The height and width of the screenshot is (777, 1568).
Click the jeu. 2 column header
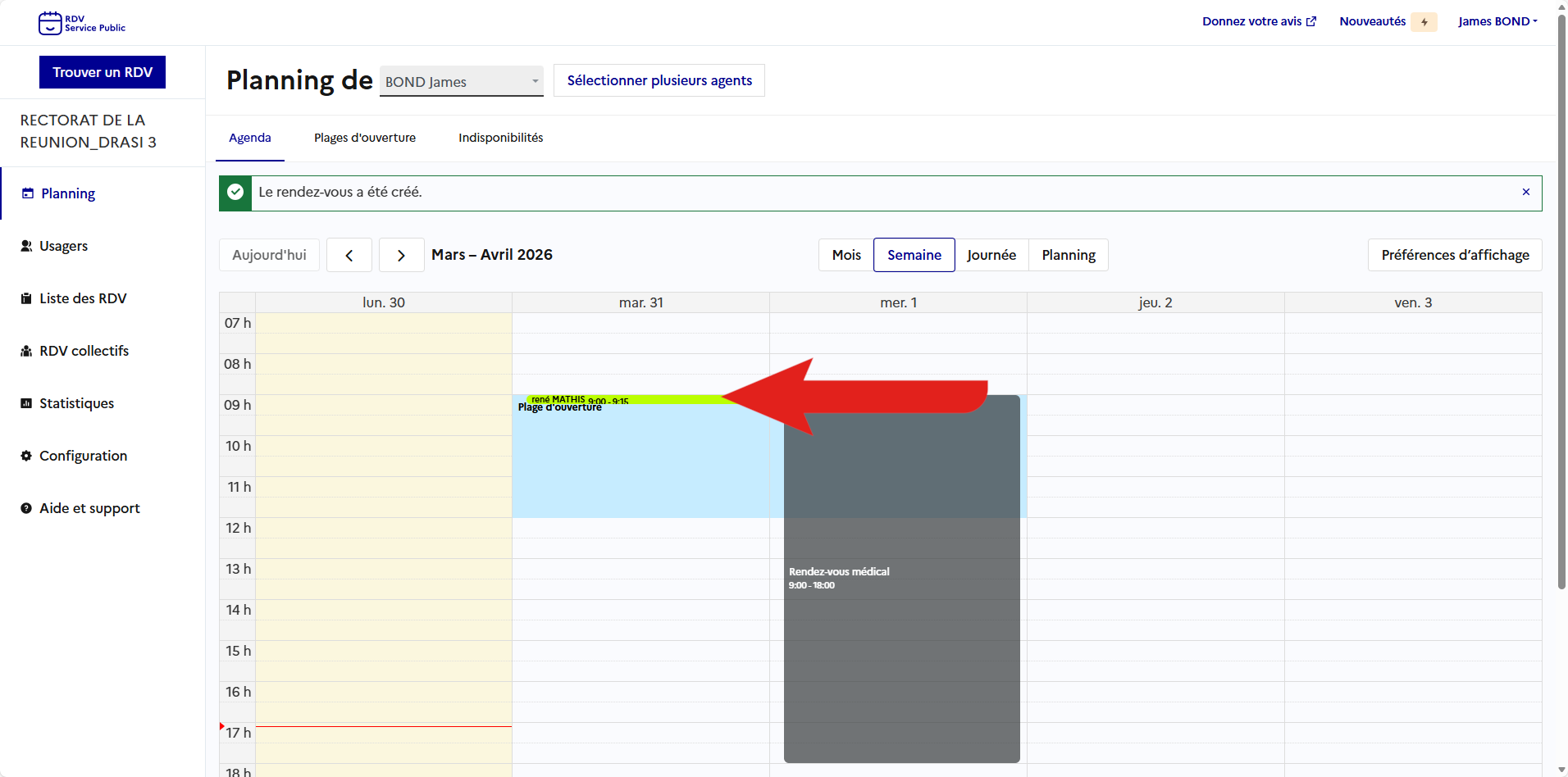click(1155, 302)
